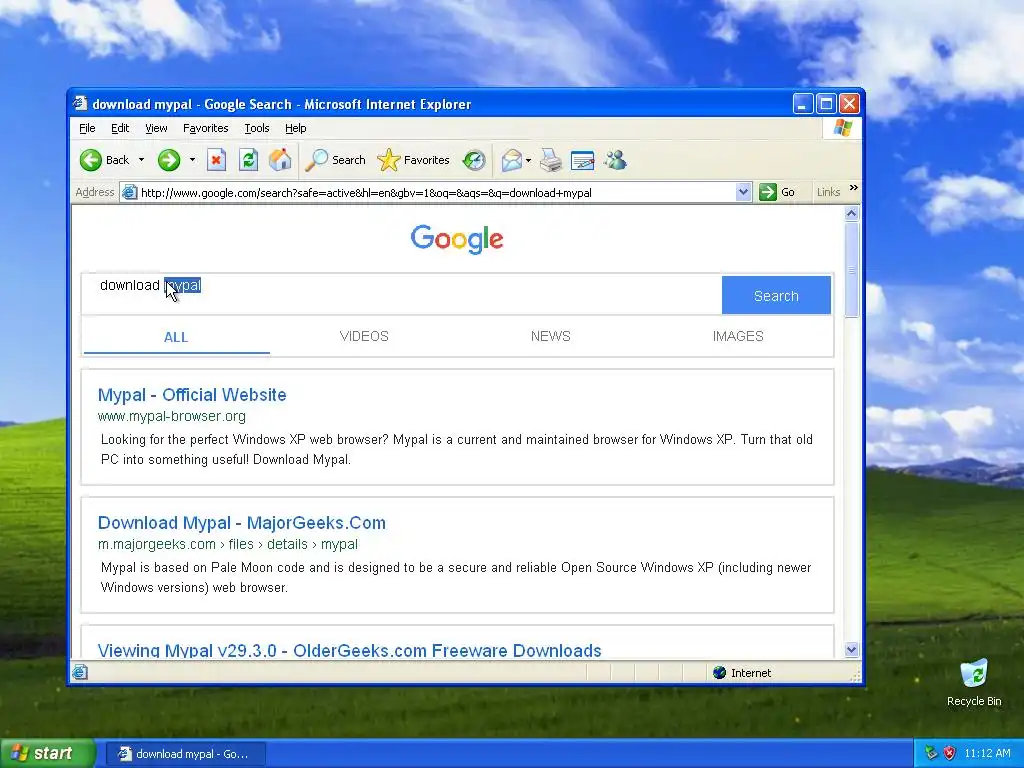Maximize the Internet Explorer window
This screenshot has height=768, width=1024.
pos(826,103)
